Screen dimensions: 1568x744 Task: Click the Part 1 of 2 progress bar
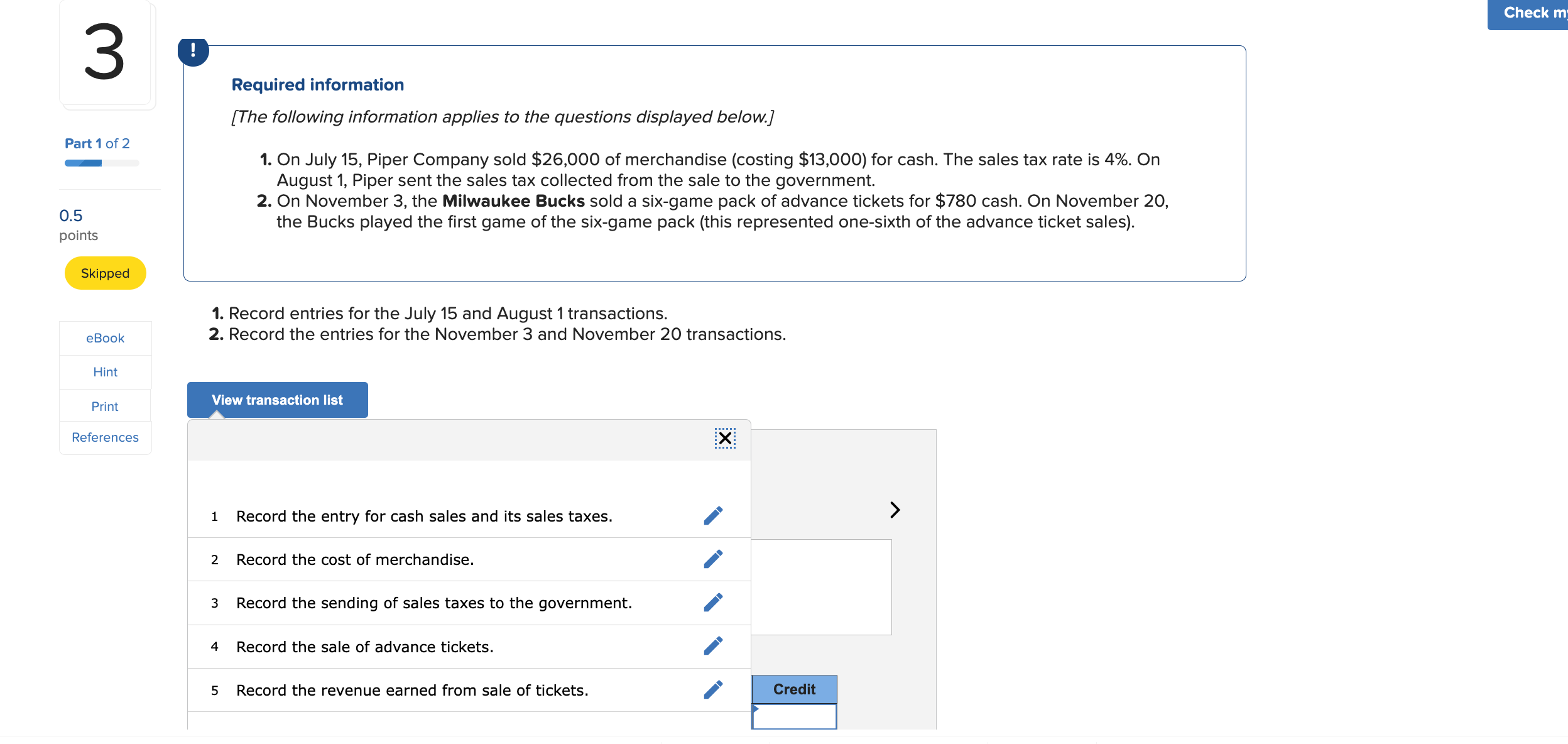tap(102, 163)
